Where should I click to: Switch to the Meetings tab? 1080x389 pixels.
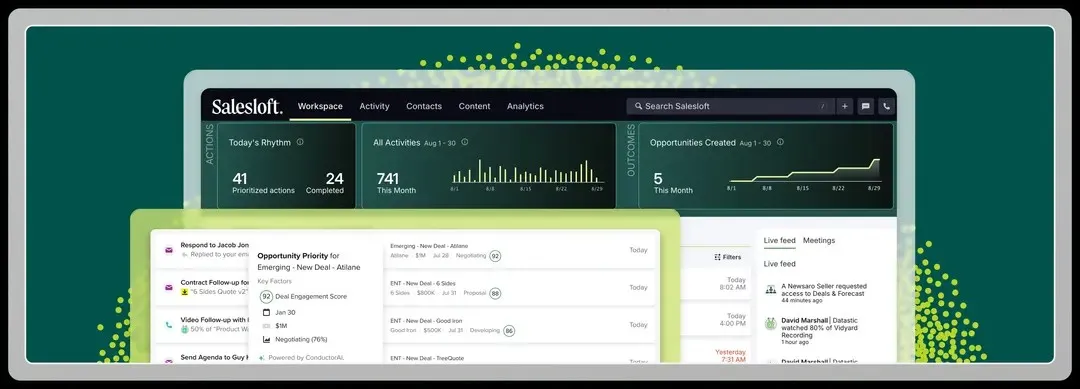coord(819,240)
